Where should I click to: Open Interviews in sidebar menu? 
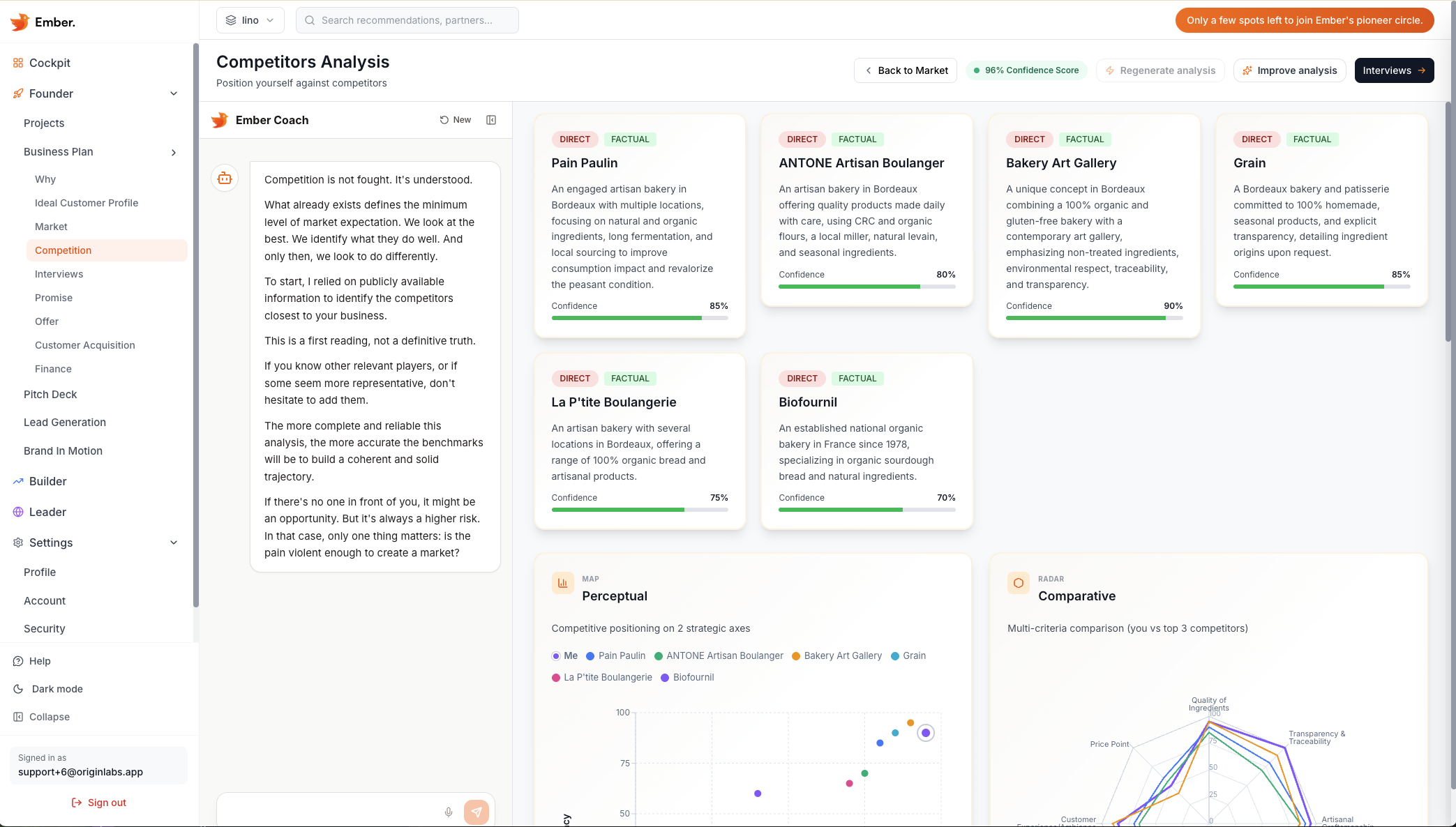tap(59, 274)
